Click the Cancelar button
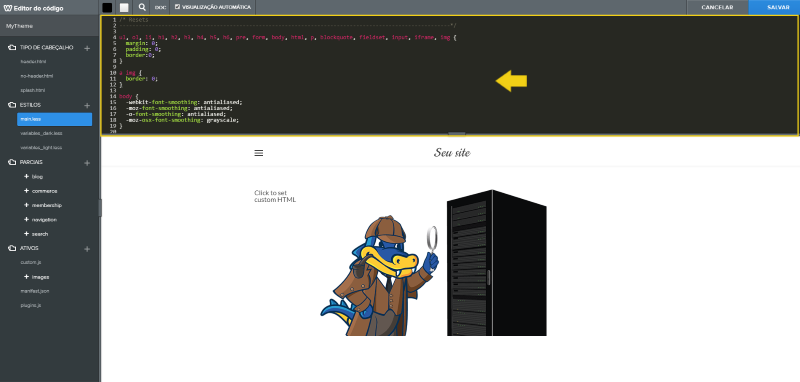The height and width of the screenshot is (382, 800). pyautogui.click(x=717, y=7)
